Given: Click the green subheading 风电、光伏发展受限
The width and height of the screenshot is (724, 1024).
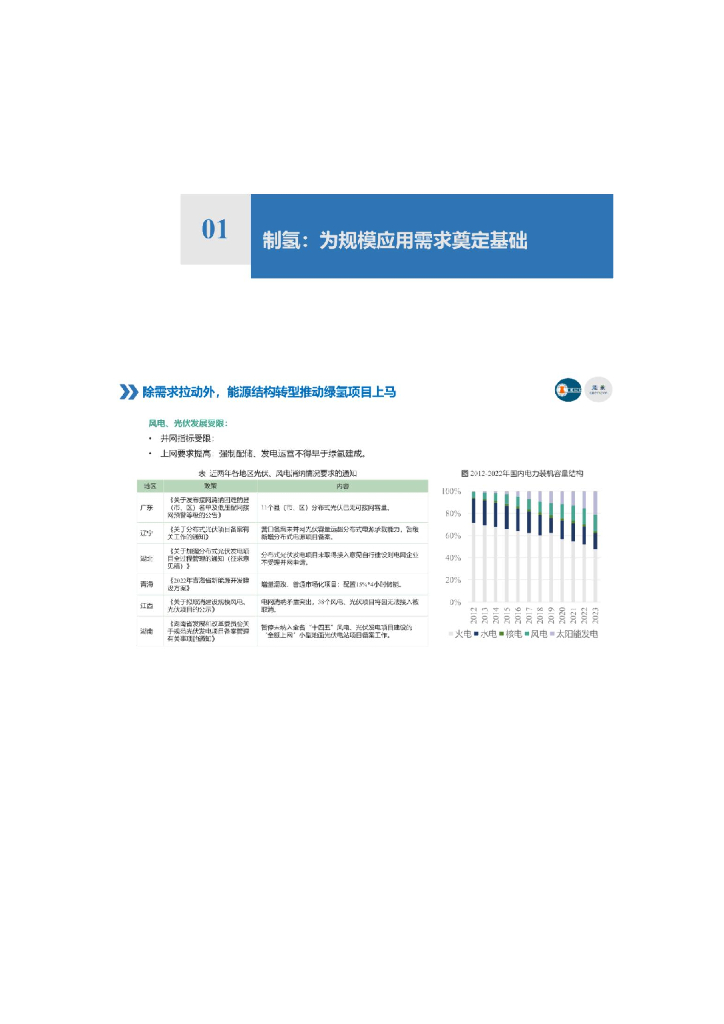Looking at the screenshot, I should click(188, 424).
